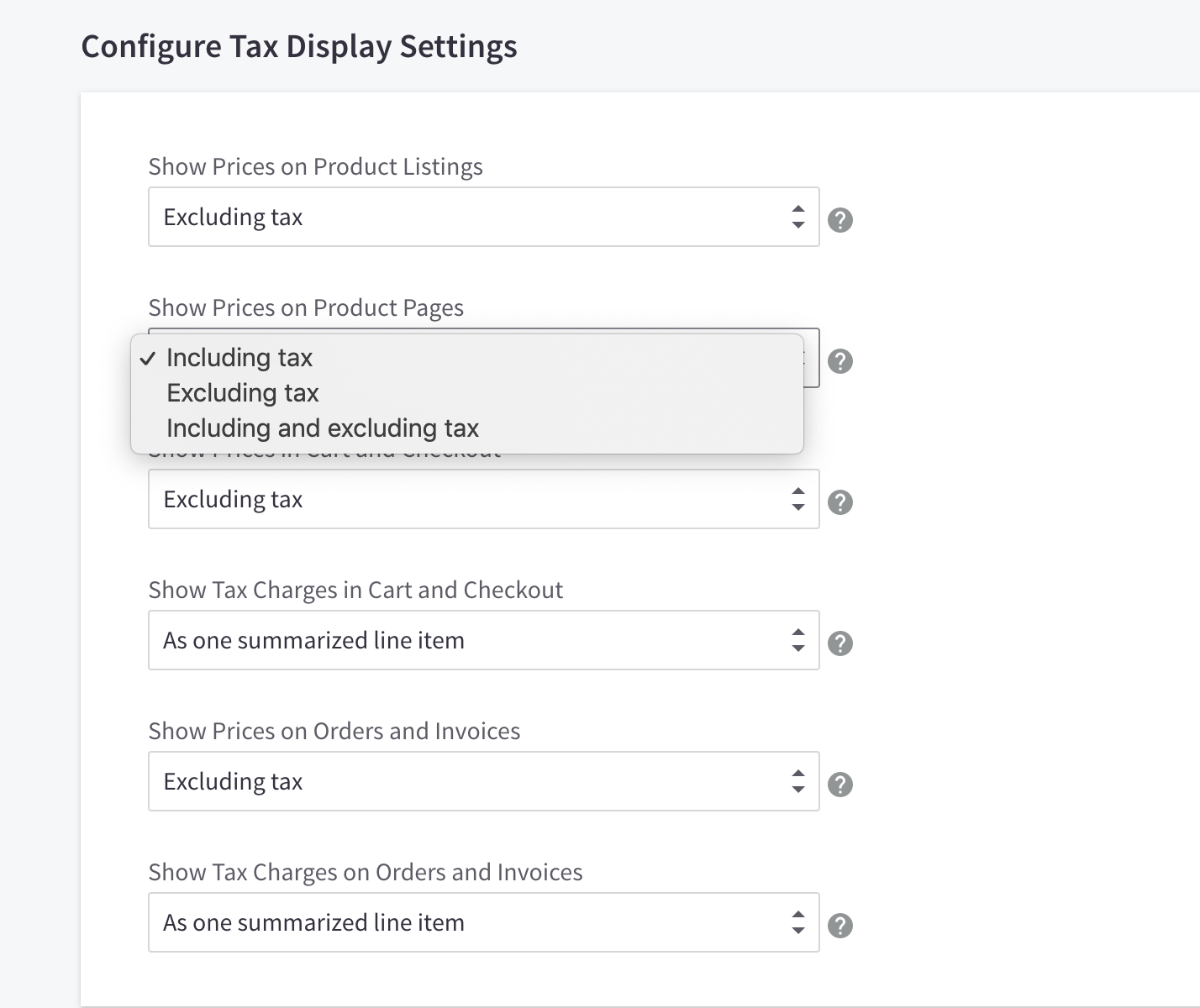This screenshot has width=1200, height=1008.
Task: Click help icon for Show Tax Charges in Cart
Action: coord(839,643)
